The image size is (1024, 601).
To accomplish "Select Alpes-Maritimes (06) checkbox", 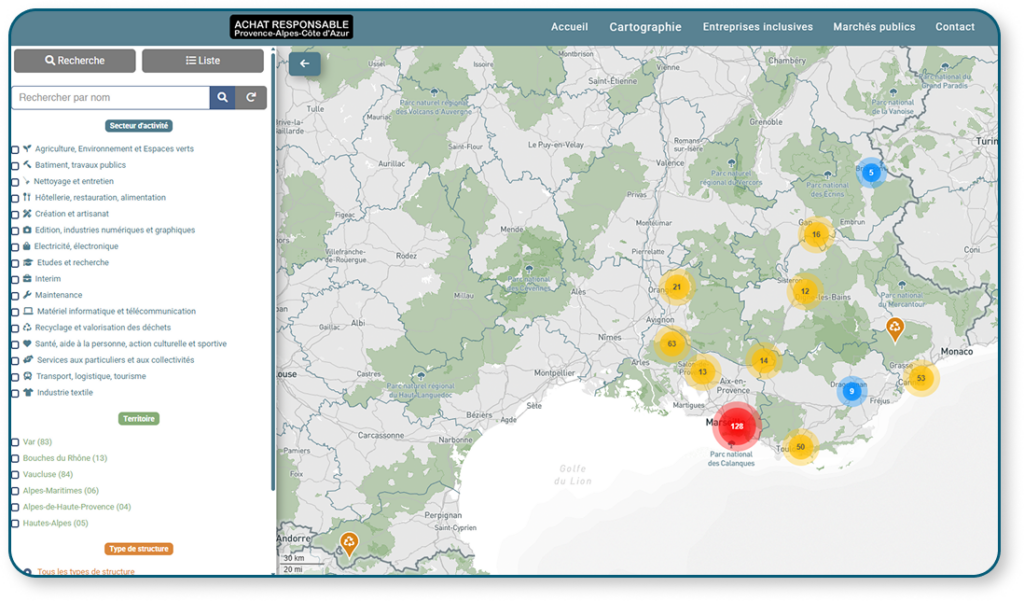I will (x=15, y=491).
